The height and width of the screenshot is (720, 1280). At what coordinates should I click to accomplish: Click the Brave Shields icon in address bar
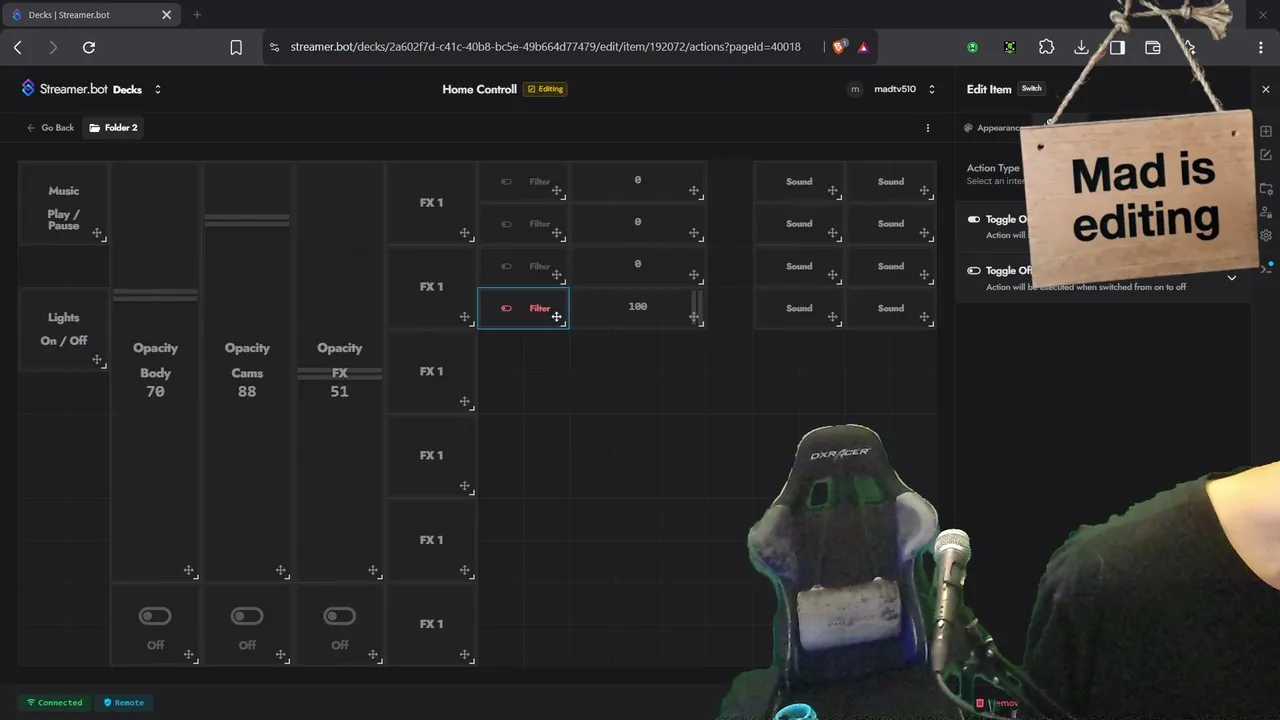pyautogui.click(x=839, y=47)
